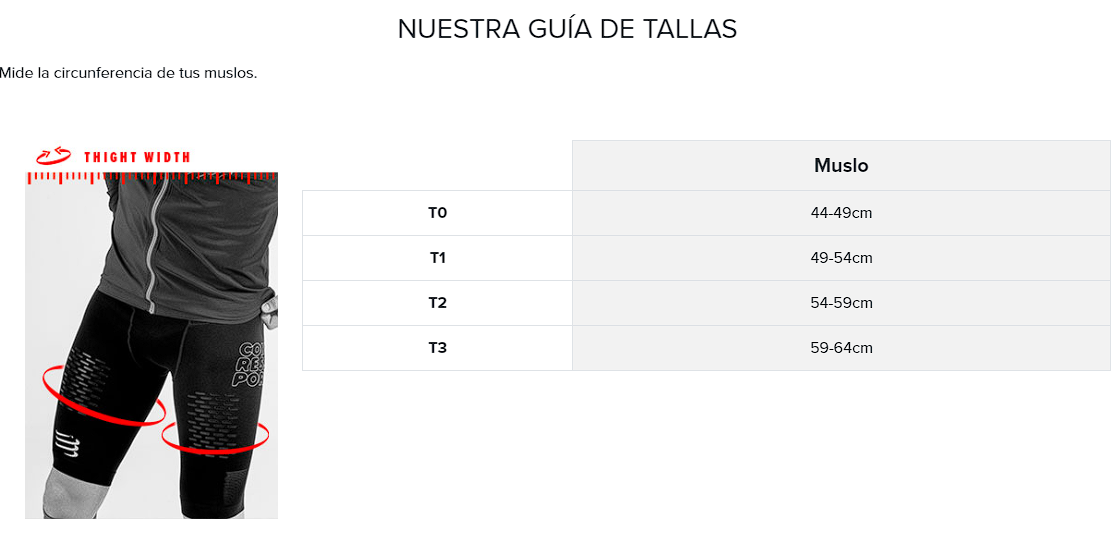Click the red rotation arrows icon
The width and height of the screenshot is (1114, 533).
(54, 156)
